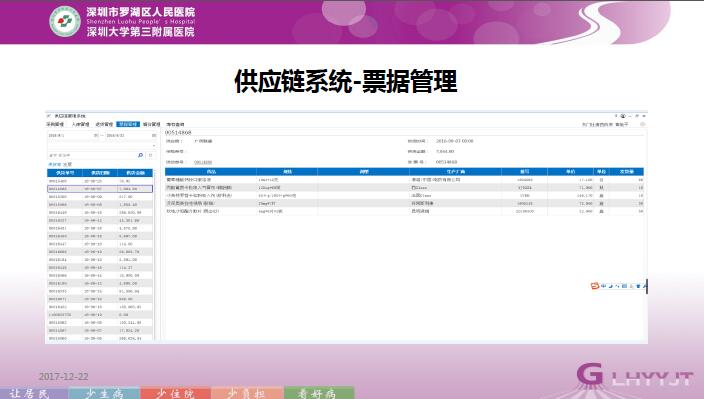Open the calendar picker for start date
This screenshot has height=399, width=704.
[96, 135]
